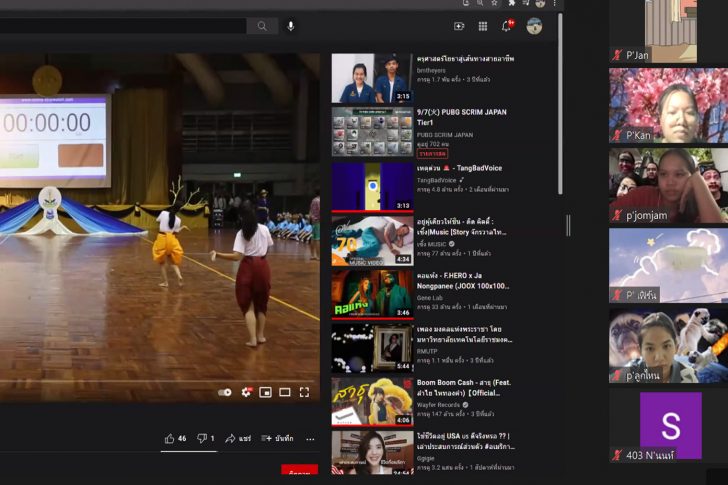Open the YouTube create video icon

click(459, 26)
